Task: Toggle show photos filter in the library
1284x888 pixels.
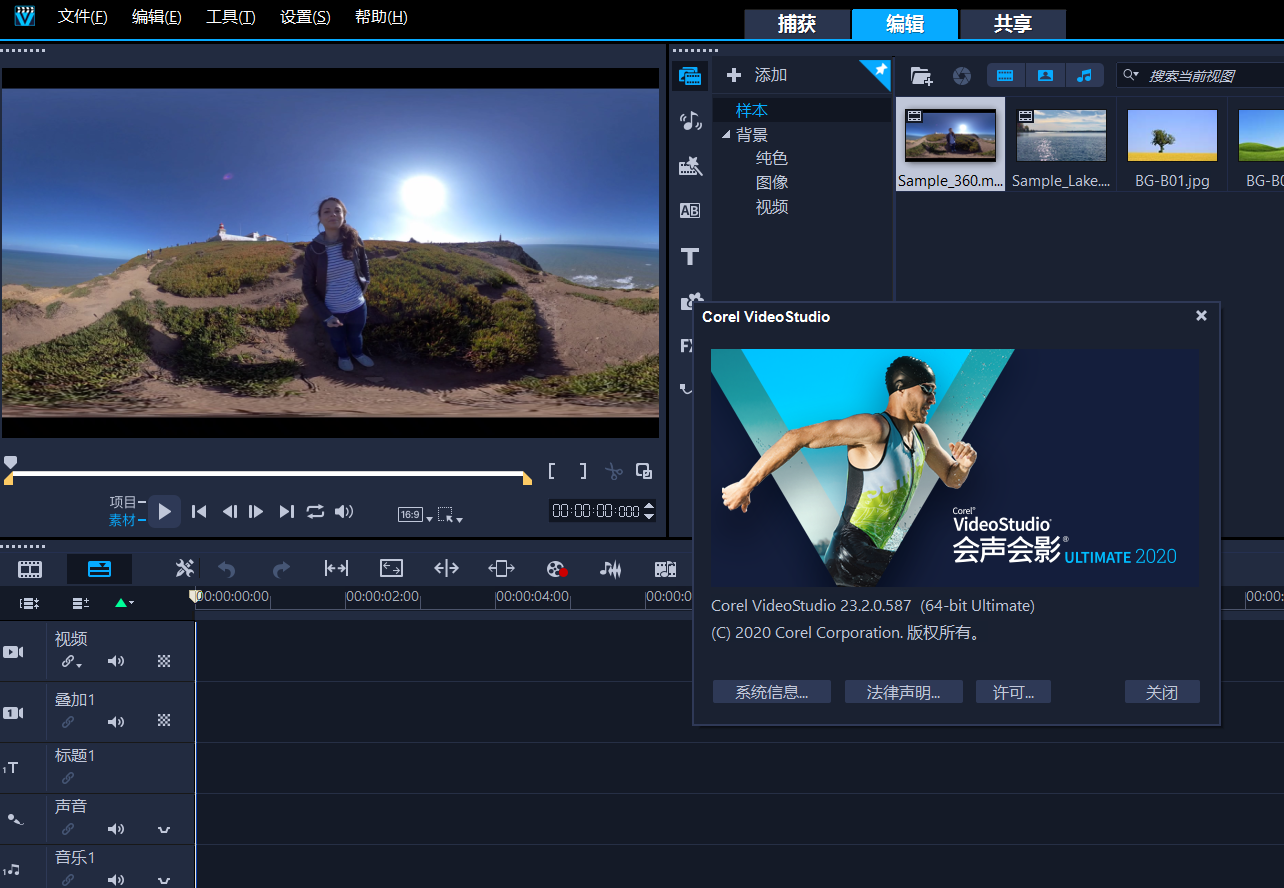Action: point(1044,75)
